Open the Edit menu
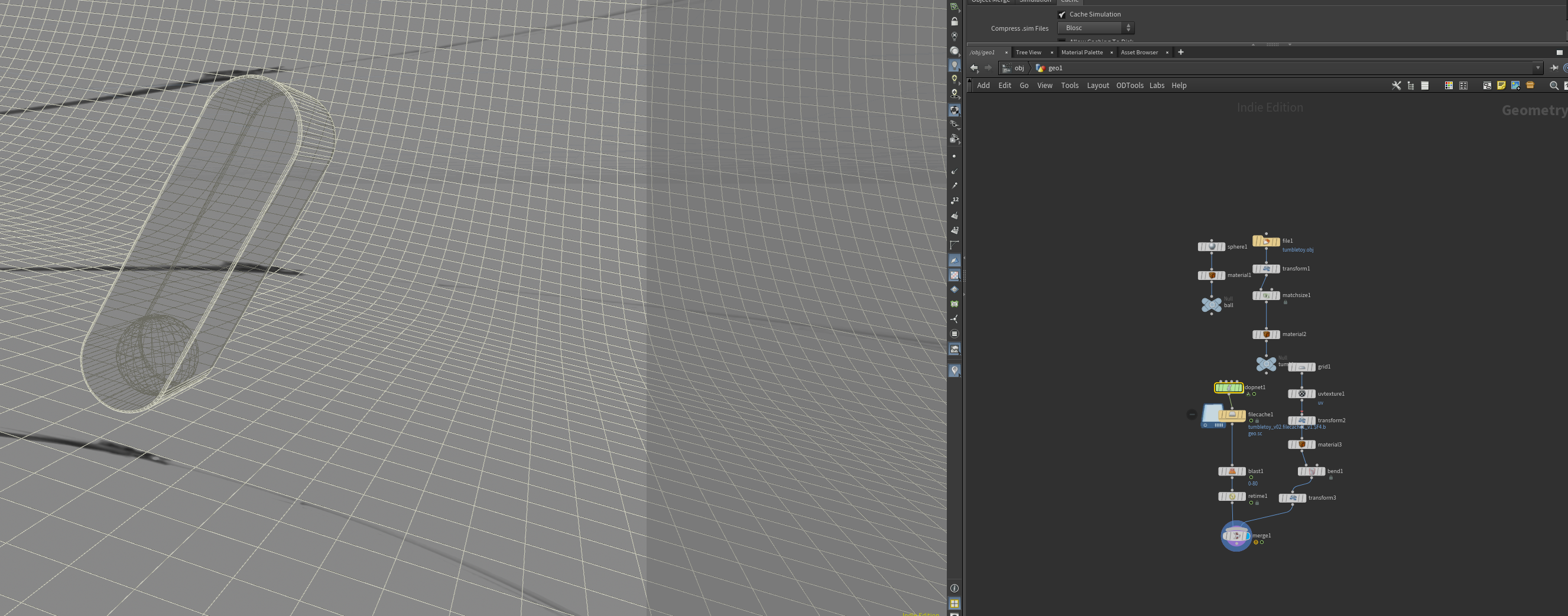1568x616 pixels. pos(1005,86)
